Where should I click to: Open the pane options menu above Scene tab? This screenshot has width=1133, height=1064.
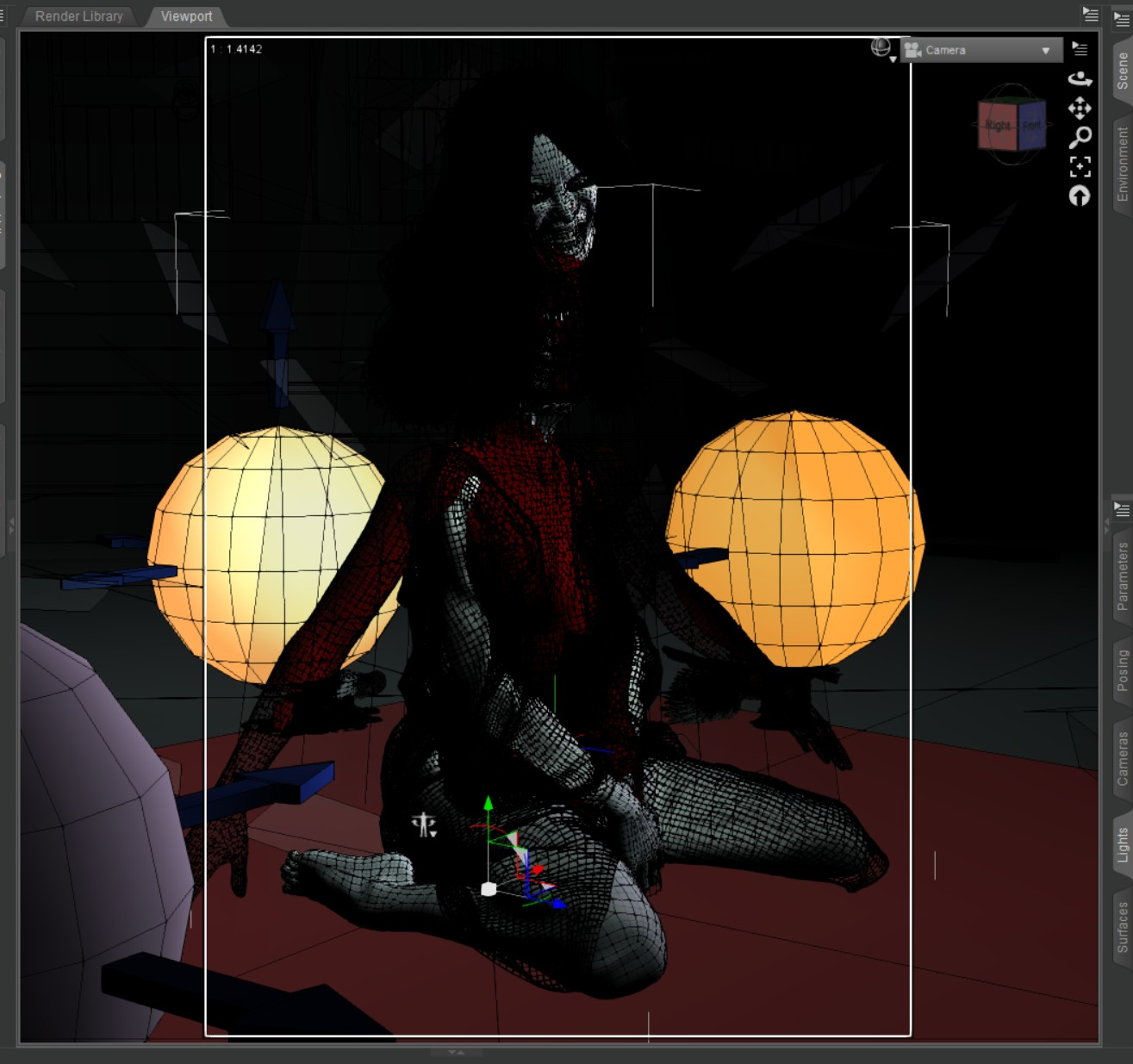pyautogui.click(x=1122, y=19)
